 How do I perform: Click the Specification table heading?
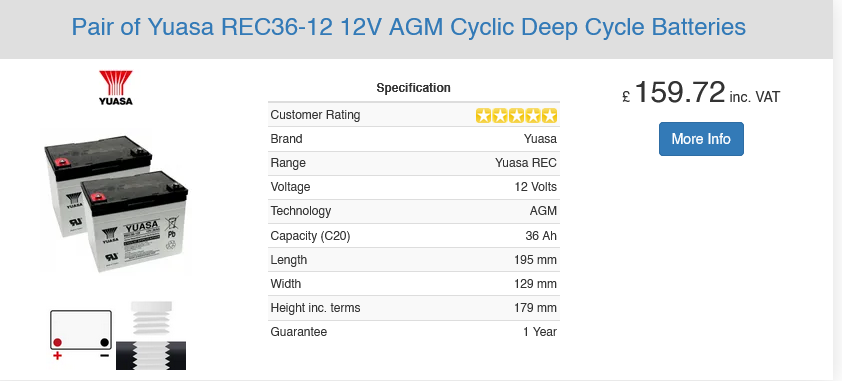pyautogui.click(x=413, y=87)
